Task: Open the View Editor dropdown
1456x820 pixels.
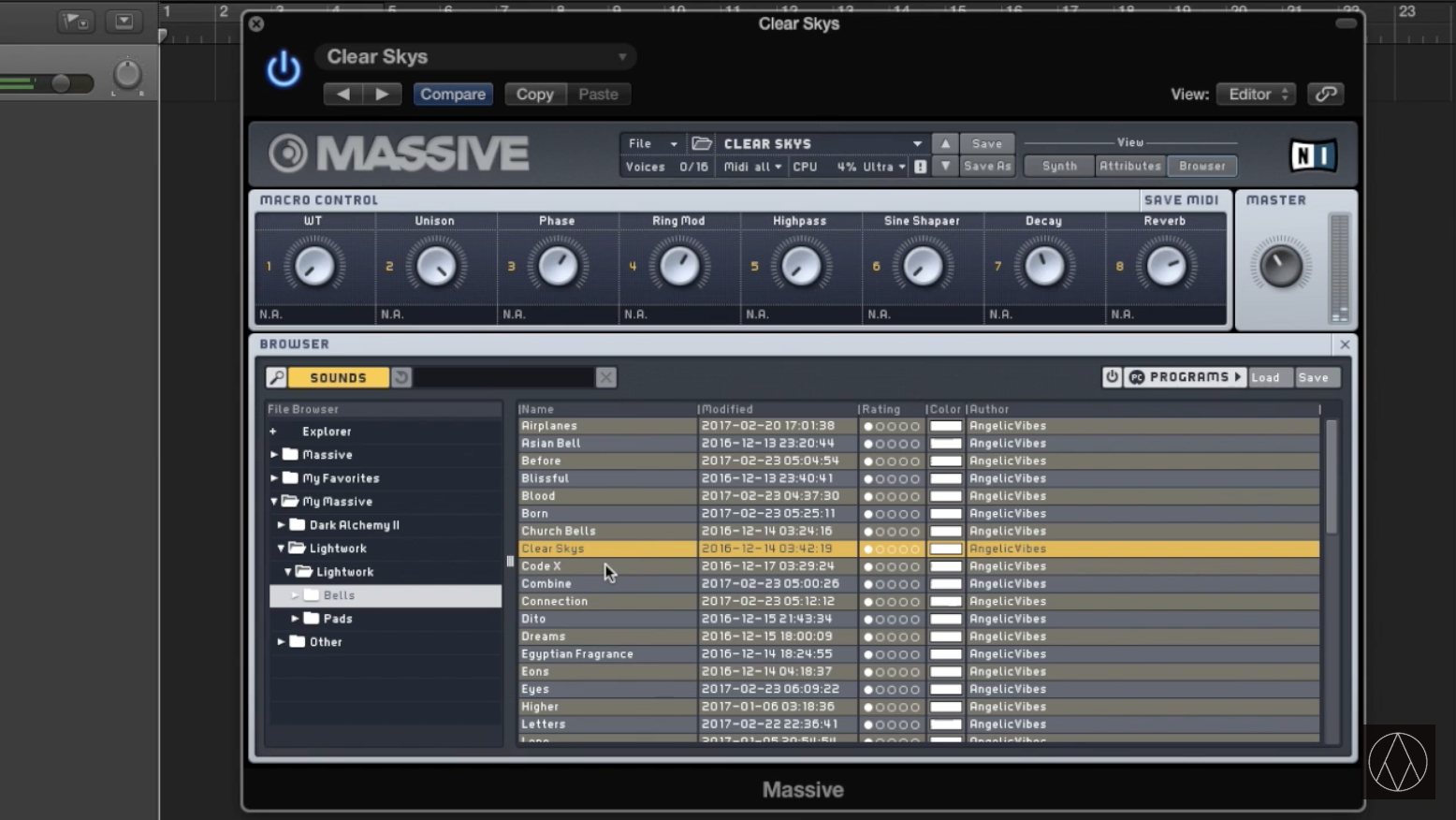Action: (1257, 94)
